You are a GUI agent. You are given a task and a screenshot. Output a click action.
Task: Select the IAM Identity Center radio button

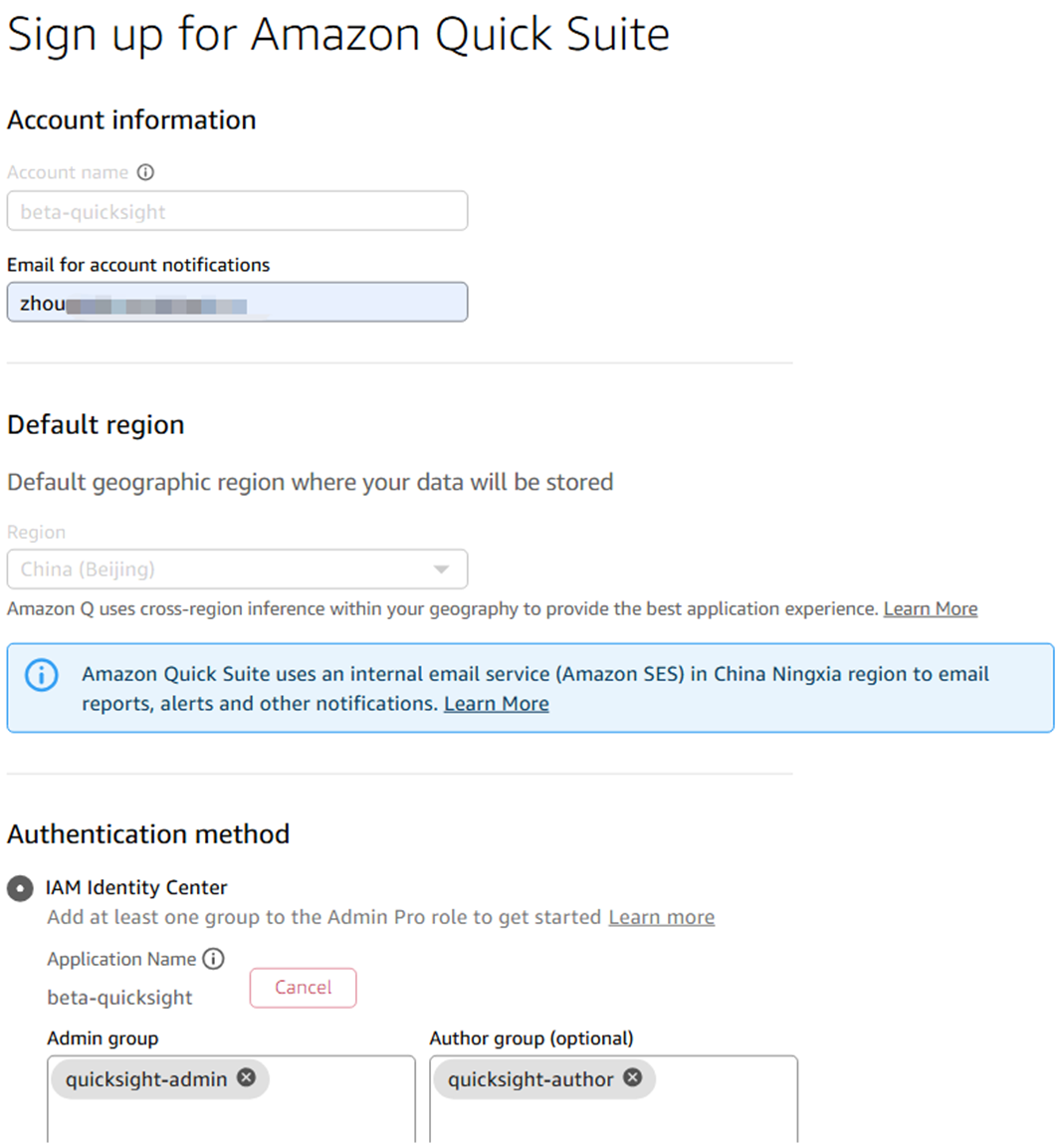pyautogui.click(x=20, y=888)
